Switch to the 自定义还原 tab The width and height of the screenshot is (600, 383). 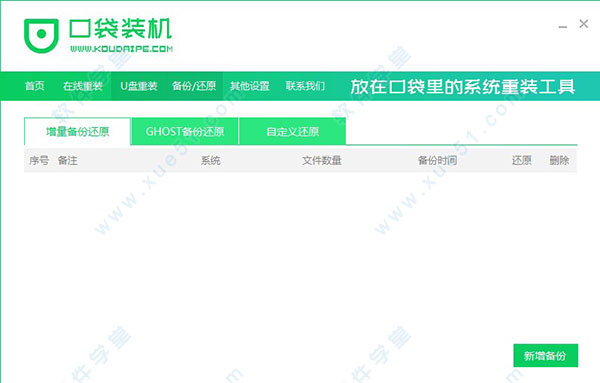coord(292,132)
